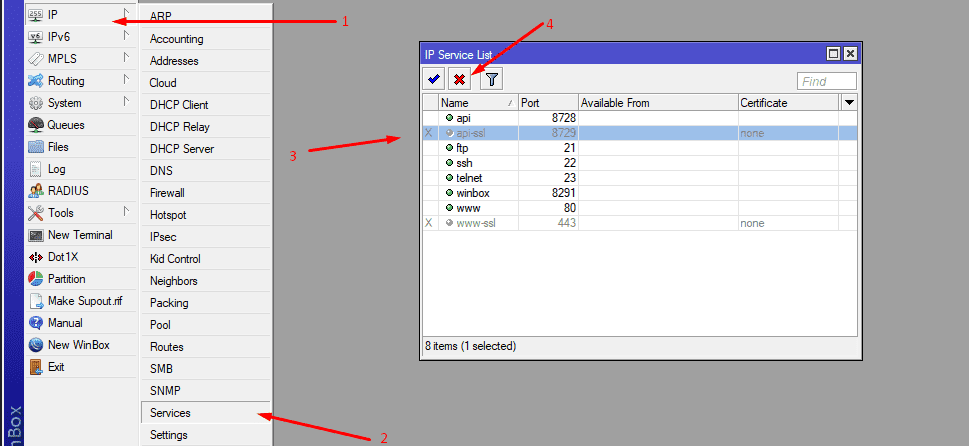The image size is (969, 446).
Task: Choose Services in IP submenu
Action: pyautogui.click(x=170, y=413)
